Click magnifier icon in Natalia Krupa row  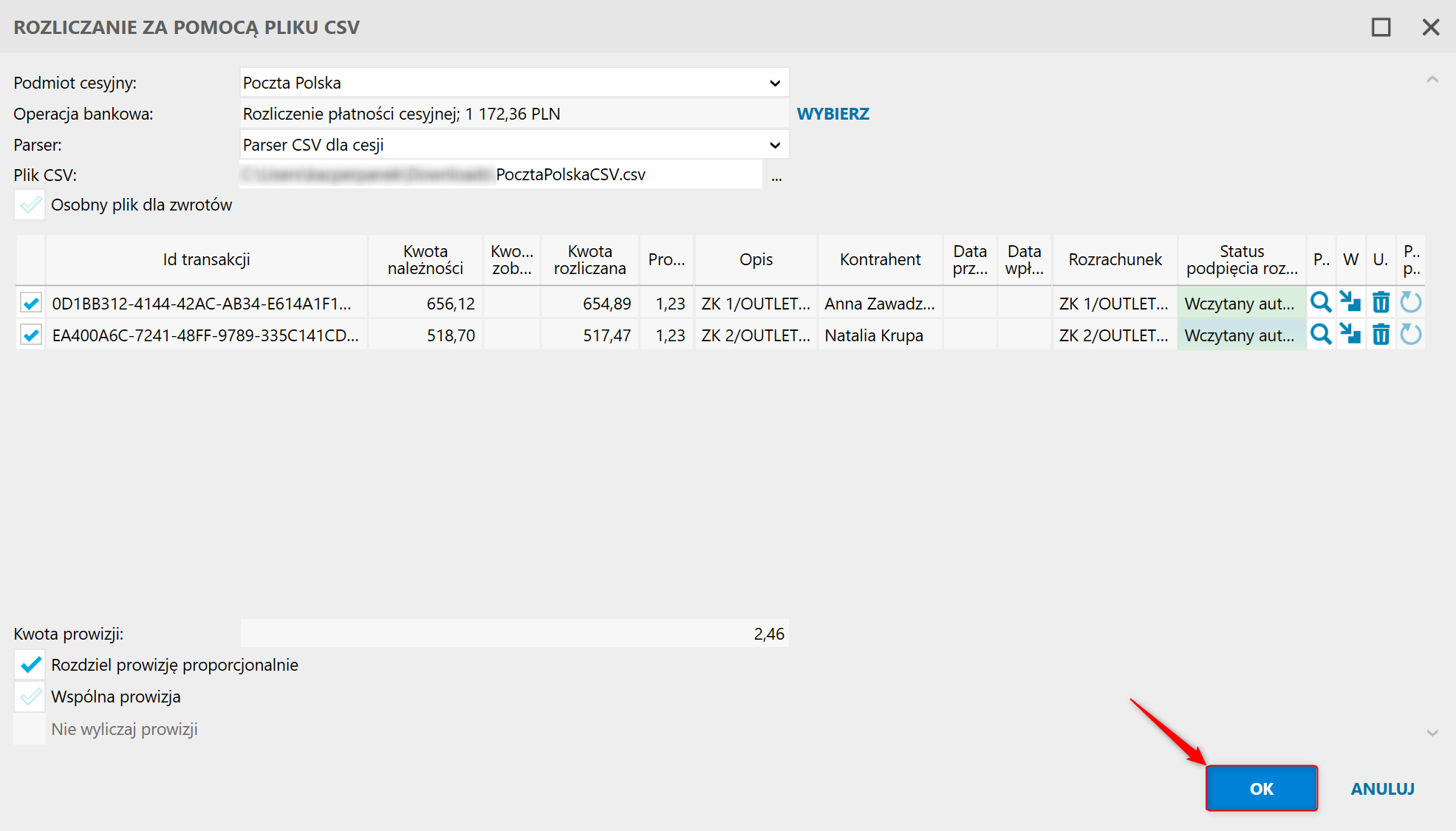(1320, 335)
